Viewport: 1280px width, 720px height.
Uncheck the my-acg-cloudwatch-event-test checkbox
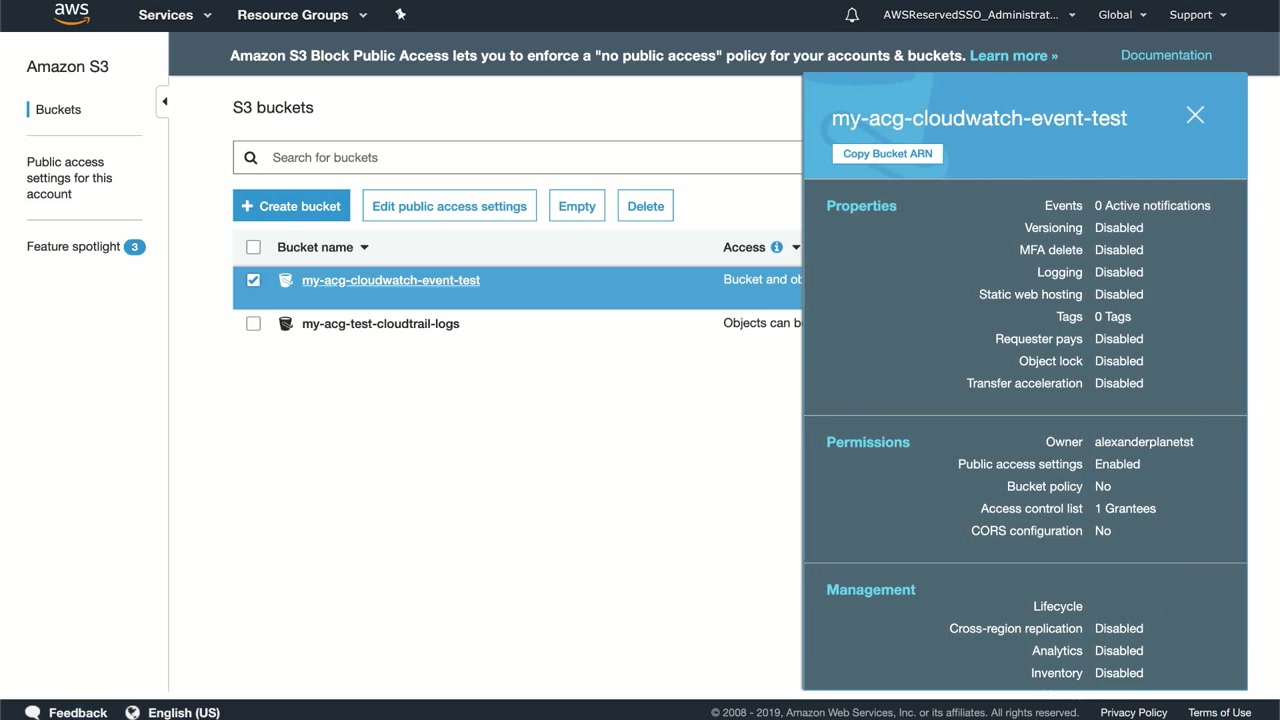tap(253, 280)
